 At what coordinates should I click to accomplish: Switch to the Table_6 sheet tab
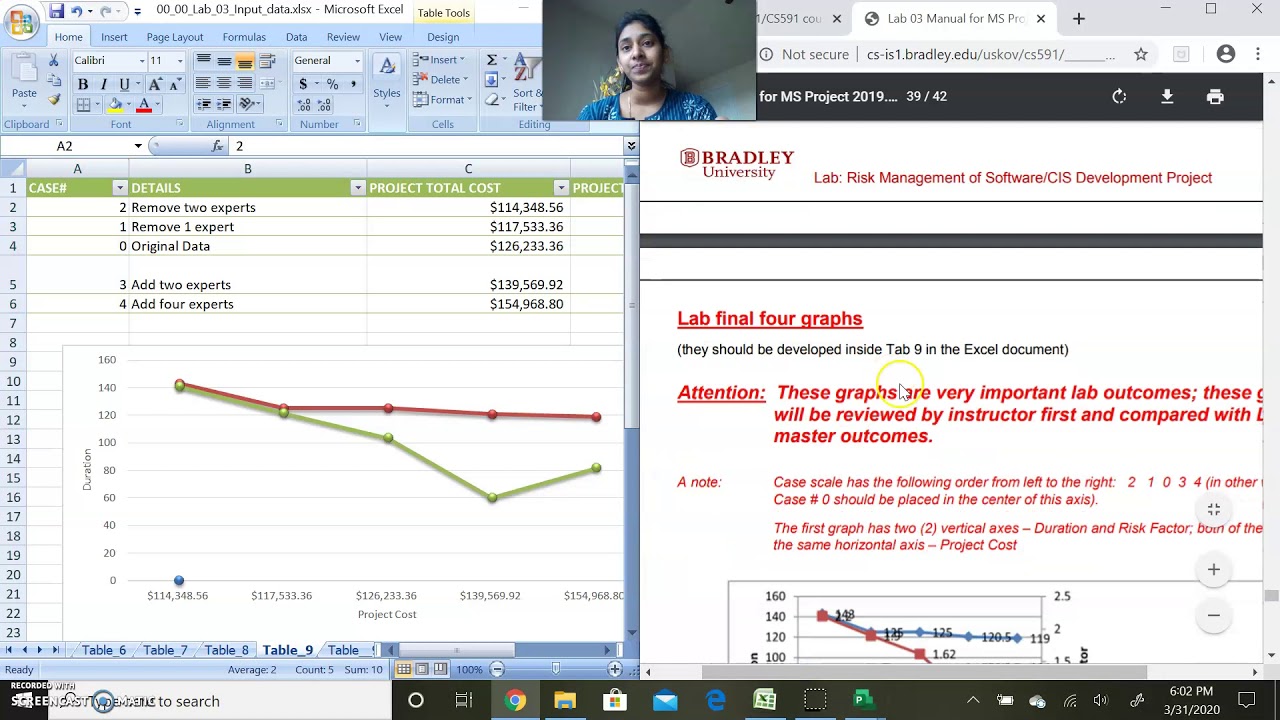(x=104, y=650)
